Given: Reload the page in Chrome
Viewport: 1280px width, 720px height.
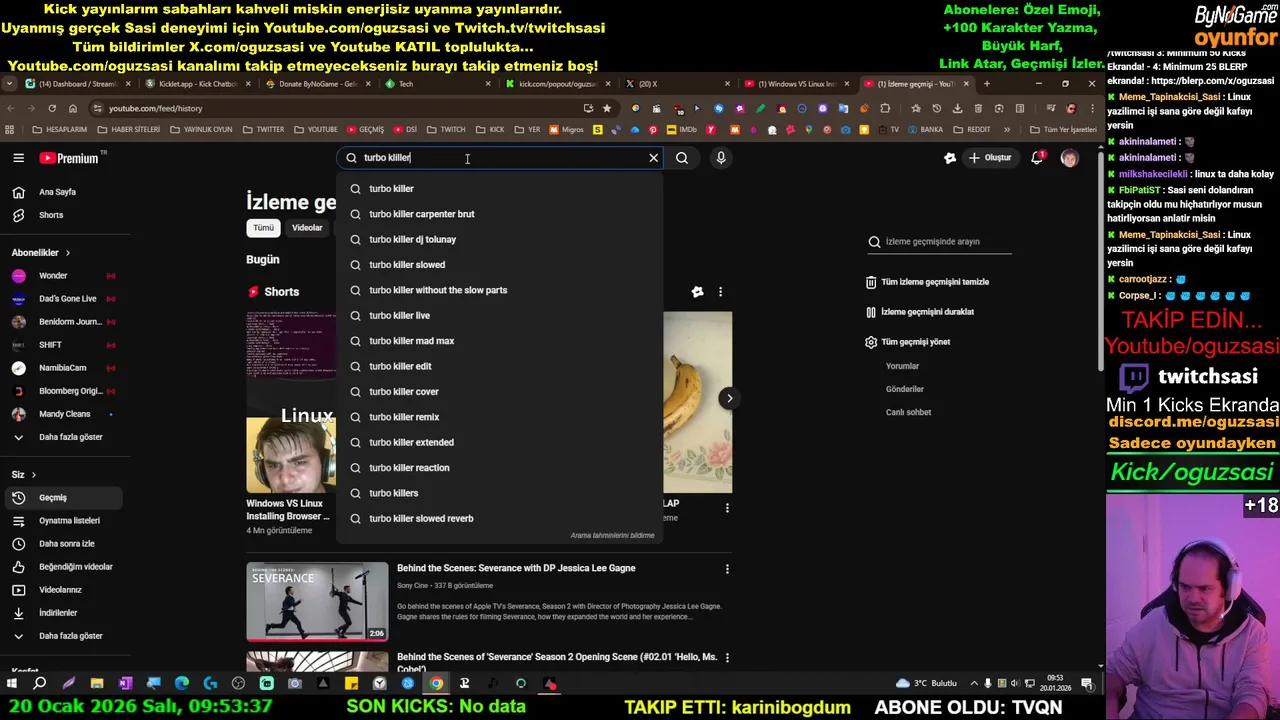Looking at the screenshot, I should tap(52, 108).
